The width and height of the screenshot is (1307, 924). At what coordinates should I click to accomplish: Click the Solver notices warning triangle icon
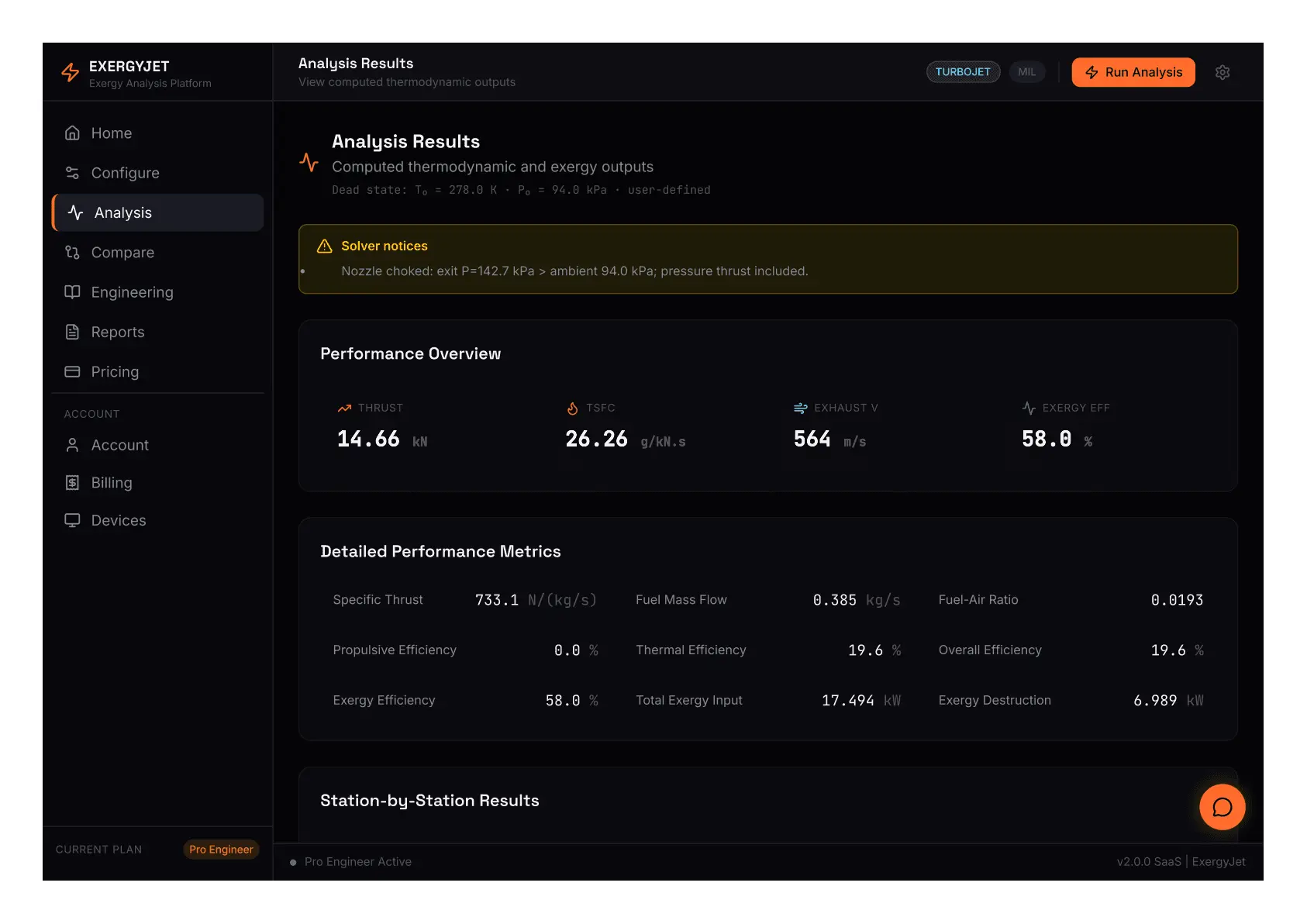pyautogui.click(x=325, y=246)
